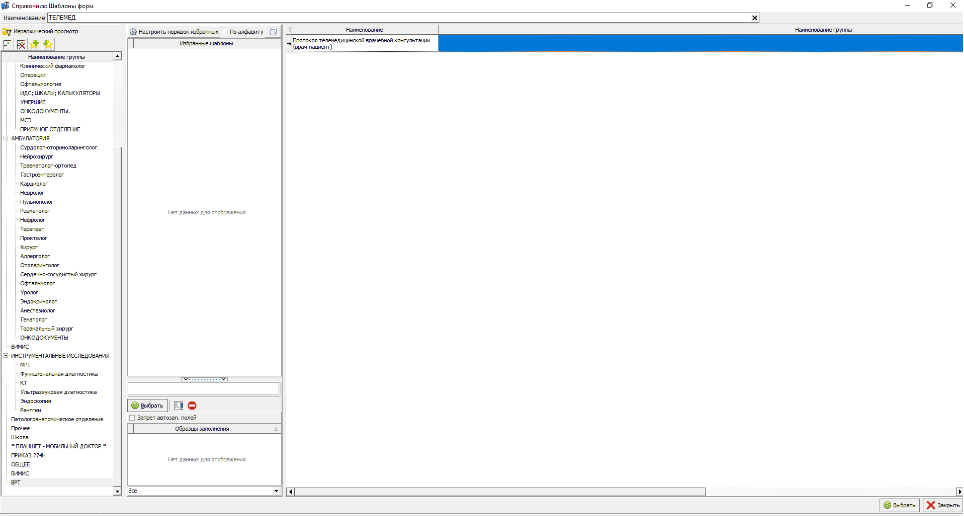Screen dimensions: 964x516
Task: Enable the Запрет автозап. полей checkbox
Action: point(134,418)
